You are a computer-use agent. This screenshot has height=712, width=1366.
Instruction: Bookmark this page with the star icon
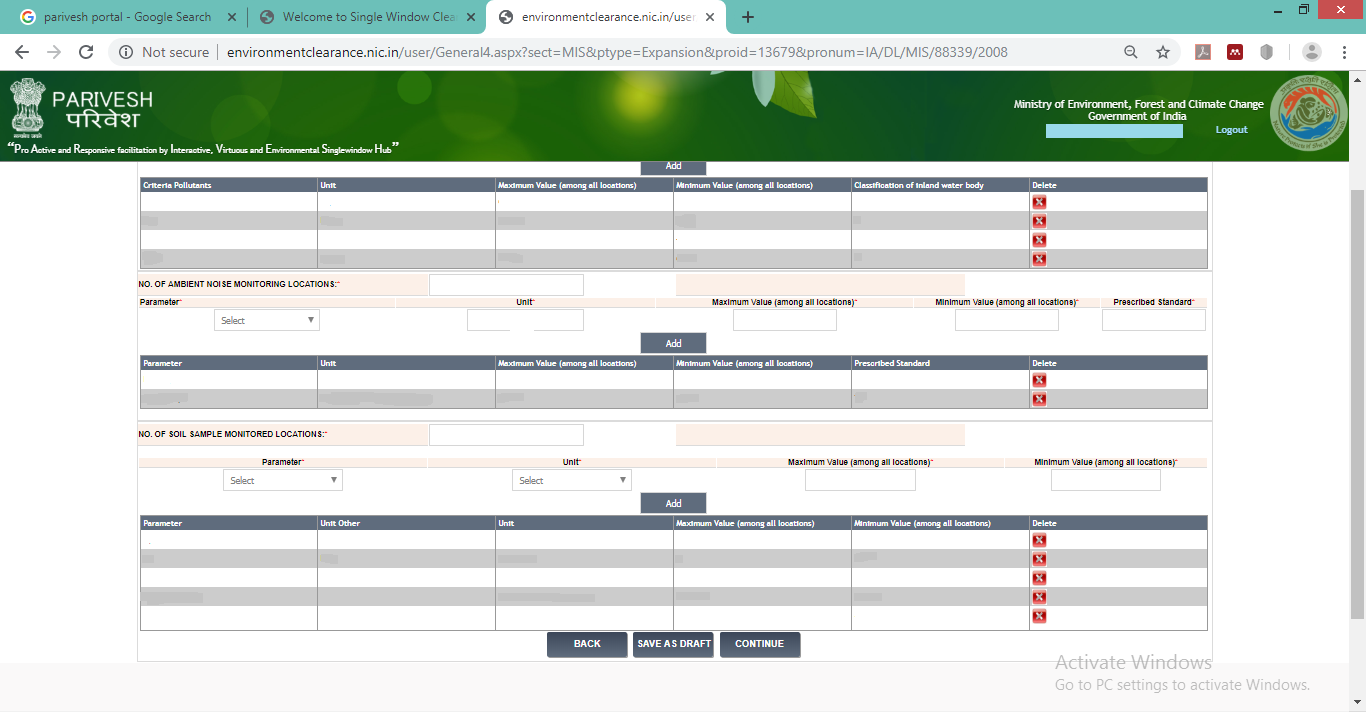click(1163, 52)
